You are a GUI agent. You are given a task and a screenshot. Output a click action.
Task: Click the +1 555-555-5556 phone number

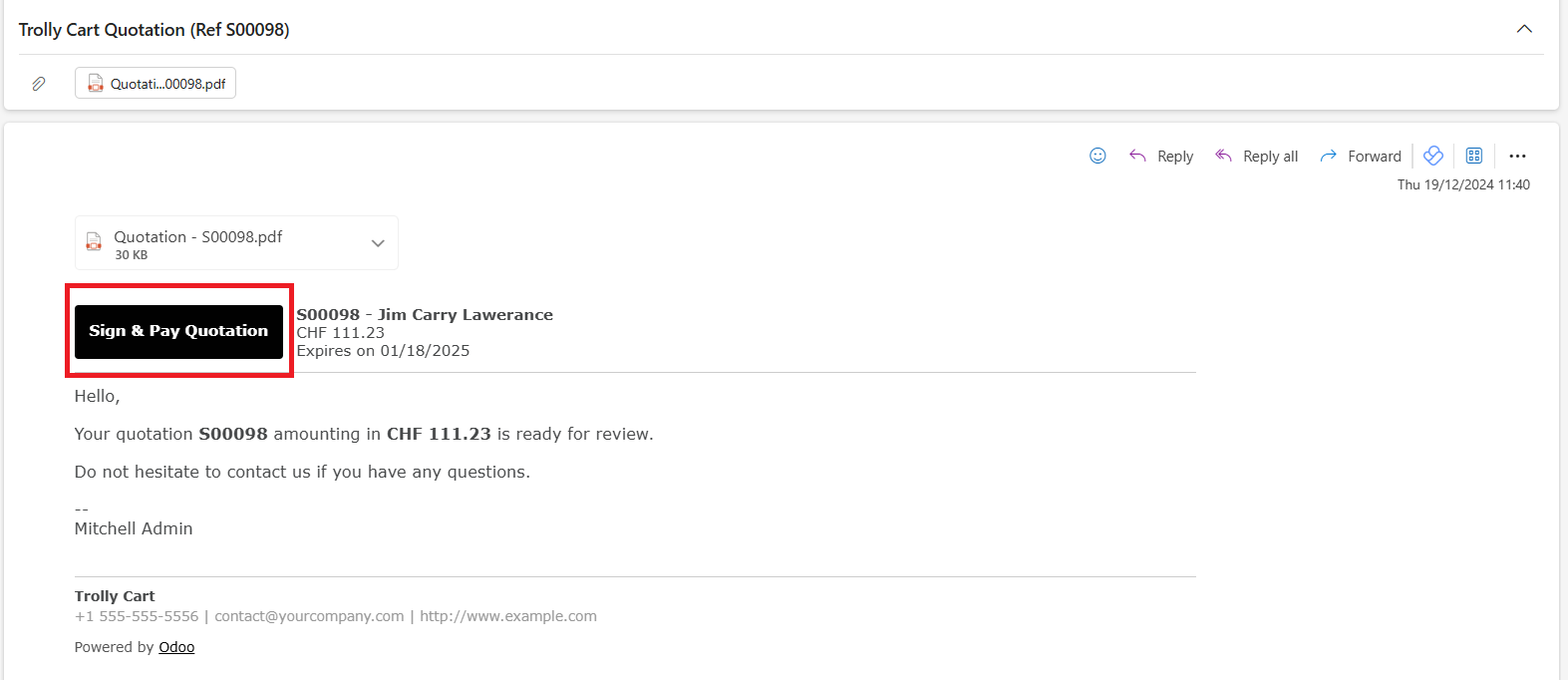coord(137,616)
